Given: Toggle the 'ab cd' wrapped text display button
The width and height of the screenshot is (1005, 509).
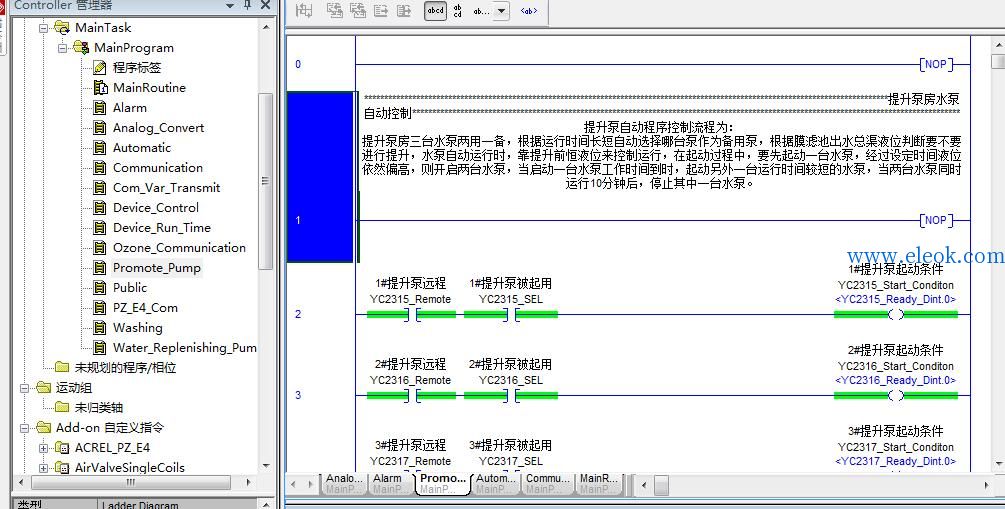Looking at the screenshot, I should [458, 10].
